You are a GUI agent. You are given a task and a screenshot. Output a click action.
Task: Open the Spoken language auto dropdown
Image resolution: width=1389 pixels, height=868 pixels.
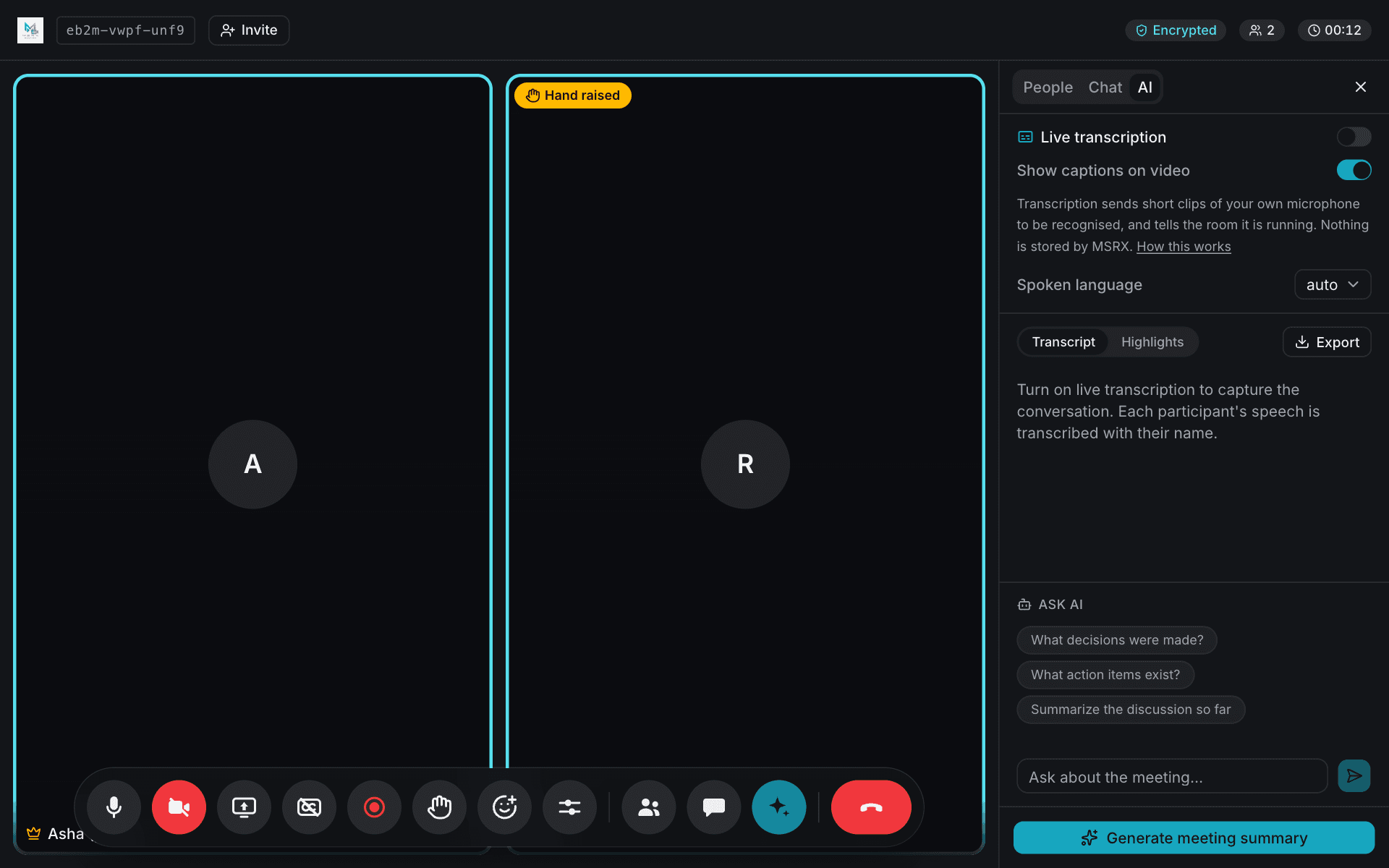pyautogui.click(x=1333, y=285)
